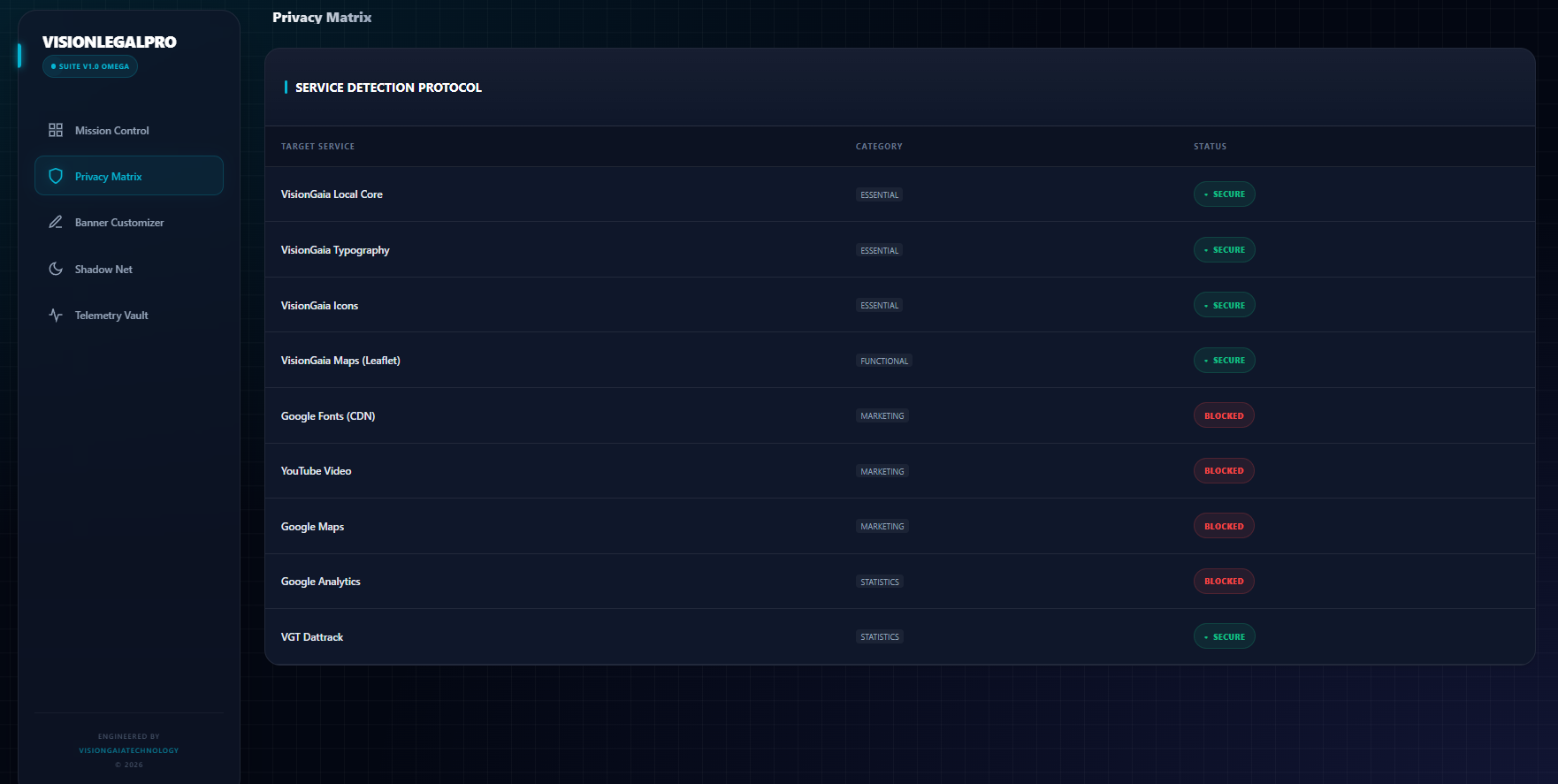Screen dimensions: 1558x784
Task: Click STATISTICS tag of VGT Dattrack
Action: tap(880, 636)
